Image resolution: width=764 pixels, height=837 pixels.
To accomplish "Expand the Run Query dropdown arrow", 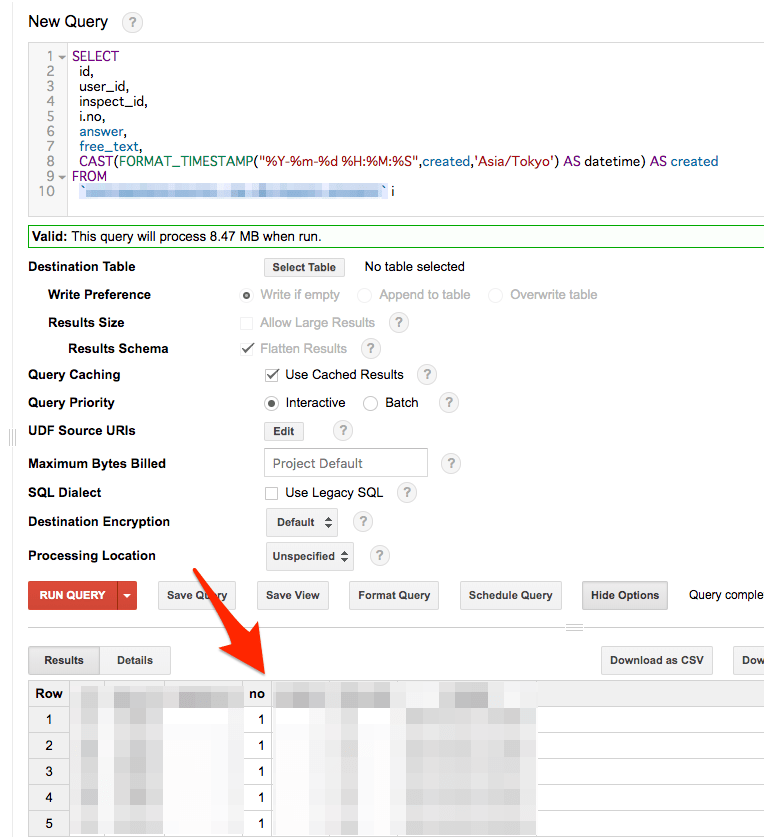I will (x=127, y=596).
